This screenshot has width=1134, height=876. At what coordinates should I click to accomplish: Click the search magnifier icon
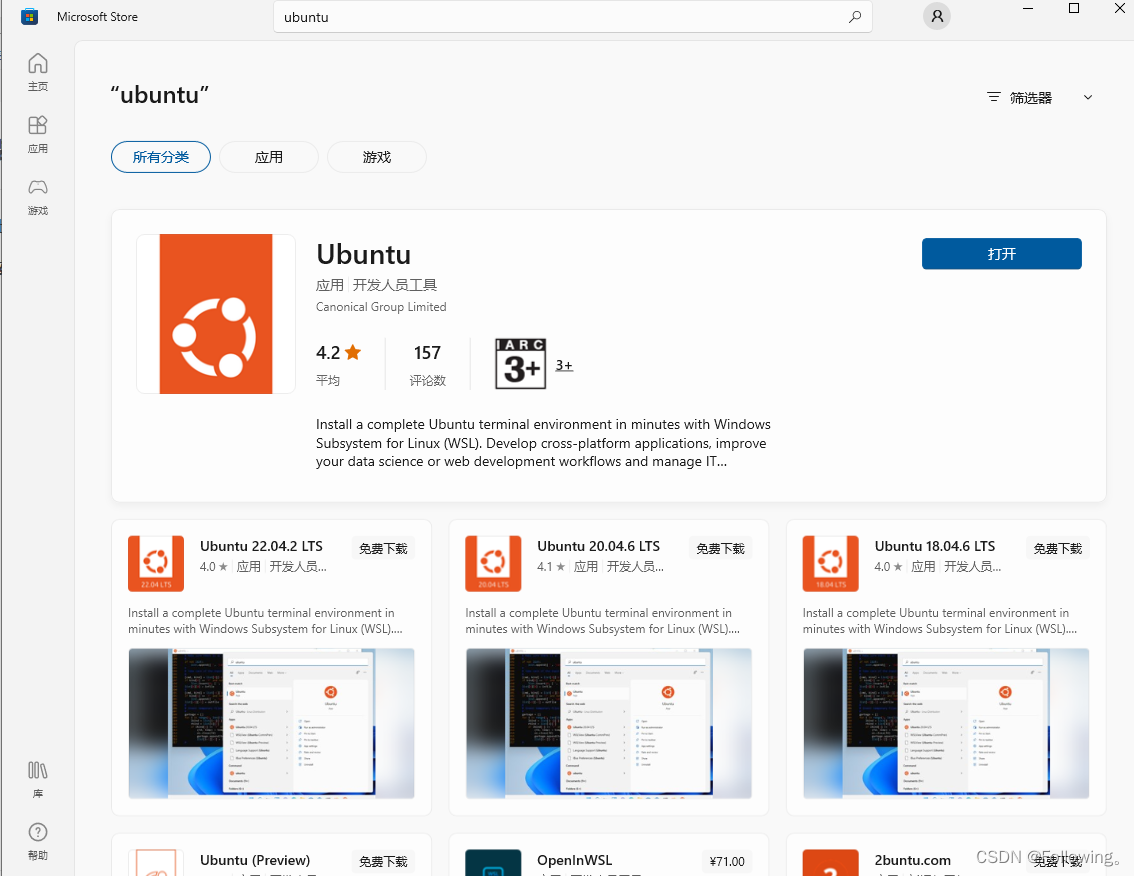click(855, 17)
